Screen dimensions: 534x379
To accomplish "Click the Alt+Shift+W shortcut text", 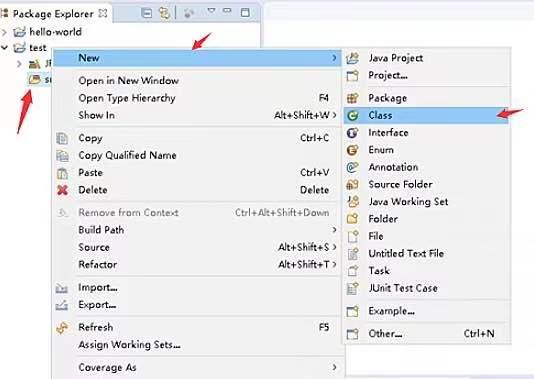I will point(302,115).
